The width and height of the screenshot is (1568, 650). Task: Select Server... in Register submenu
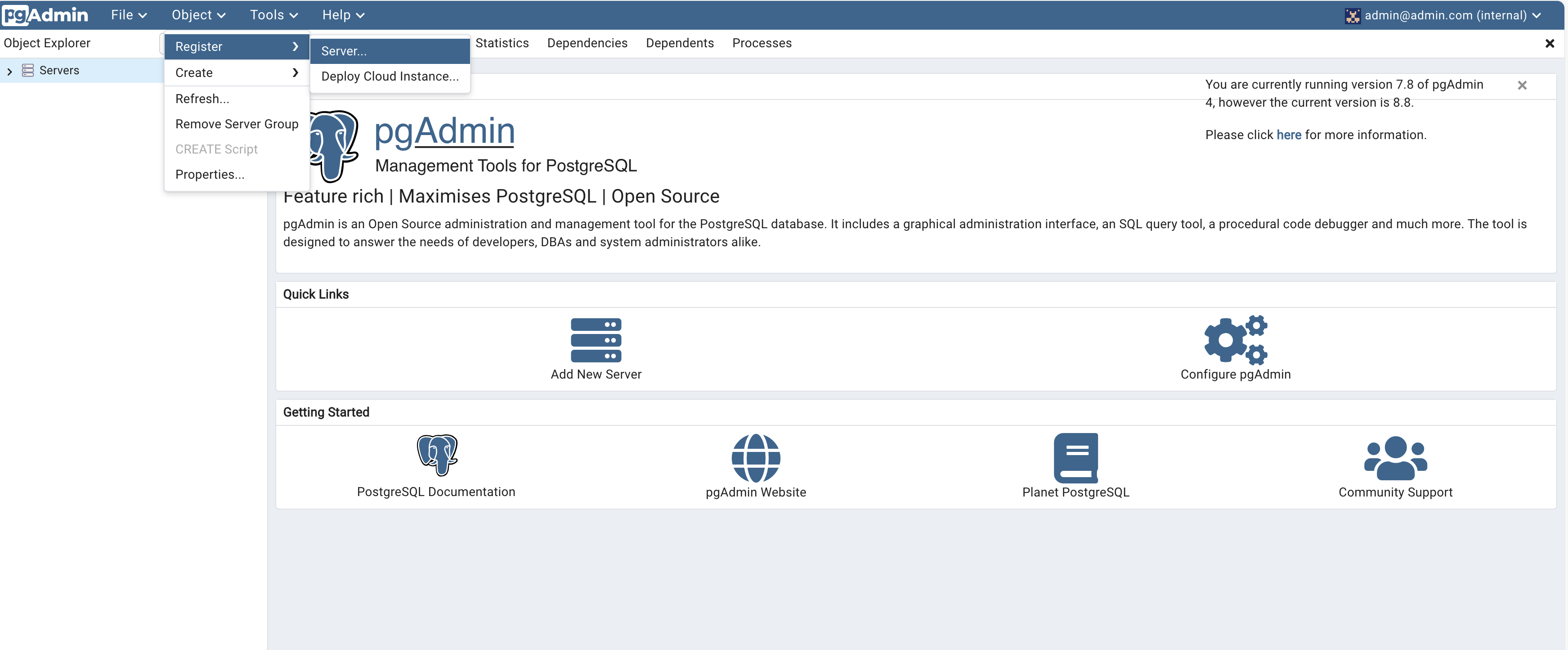[390, 51]
